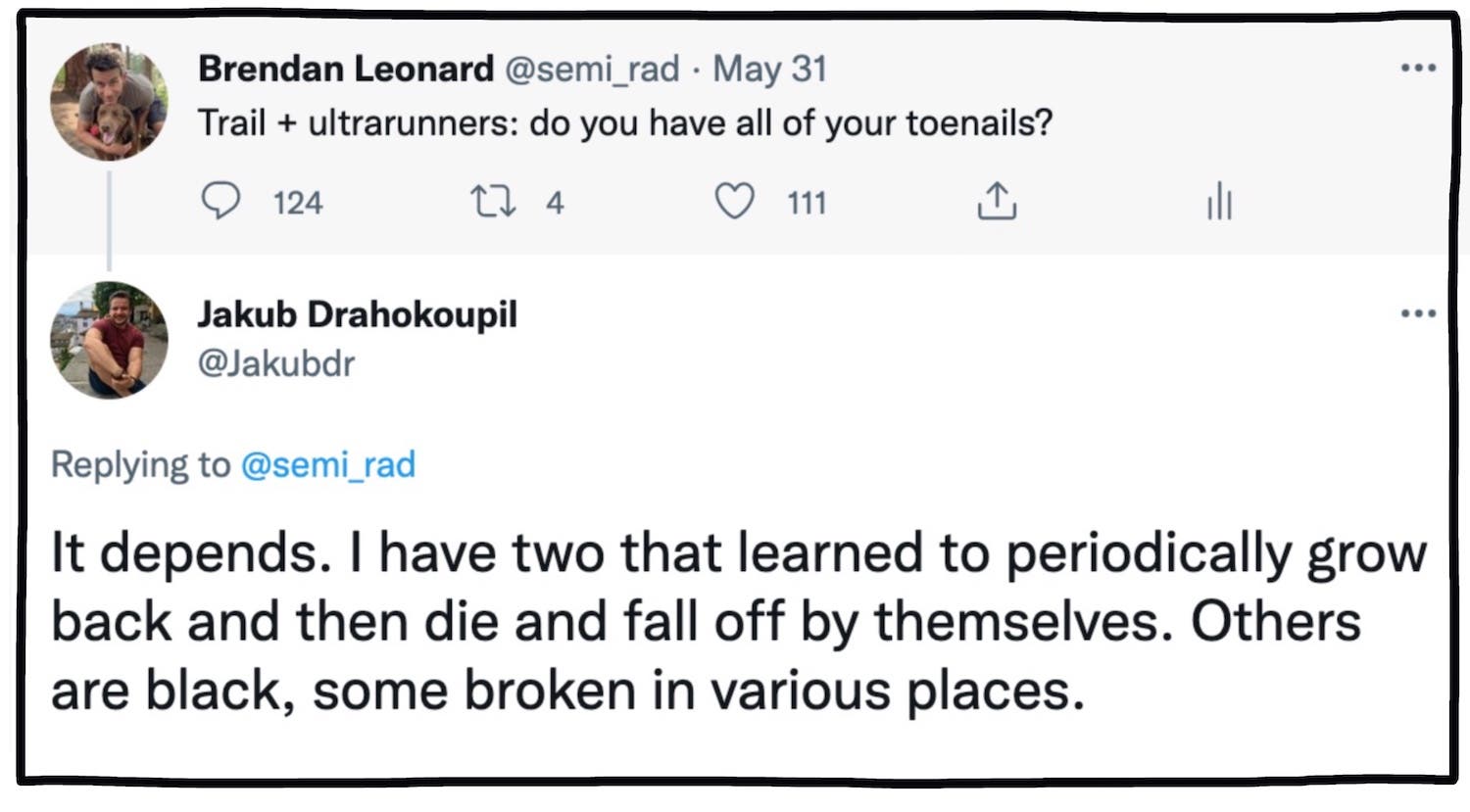Open the retweet count showing 4

(555, 204)
